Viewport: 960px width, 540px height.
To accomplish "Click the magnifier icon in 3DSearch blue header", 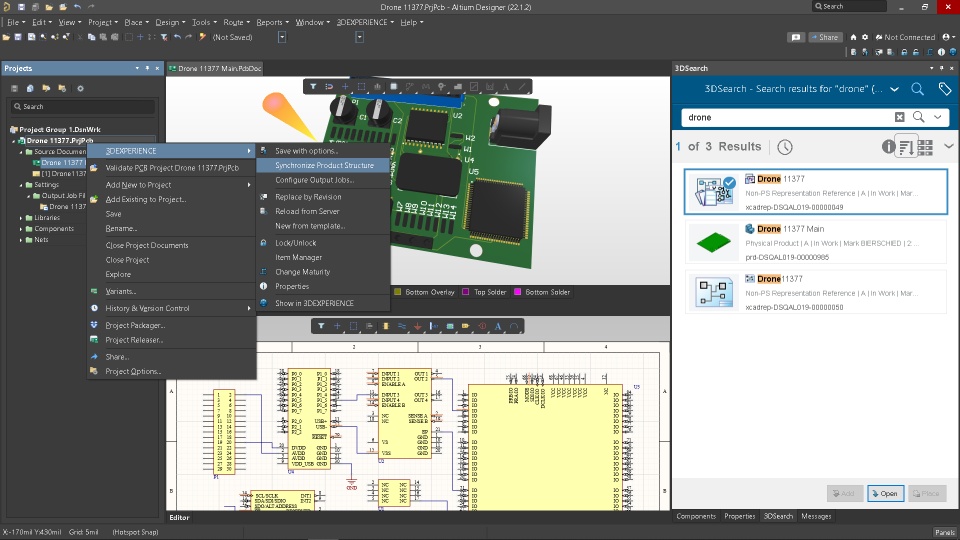I will [x=917, y=89].
